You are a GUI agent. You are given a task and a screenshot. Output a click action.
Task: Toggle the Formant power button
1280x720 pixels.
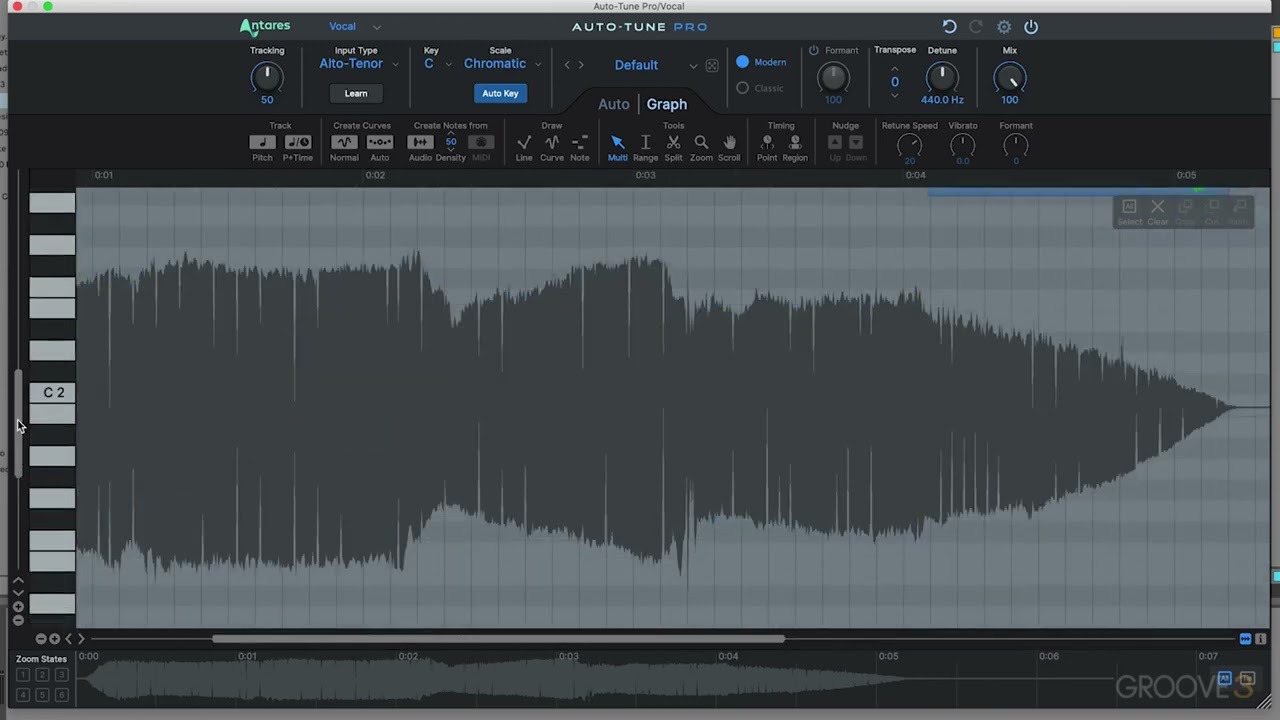[813, 50]
